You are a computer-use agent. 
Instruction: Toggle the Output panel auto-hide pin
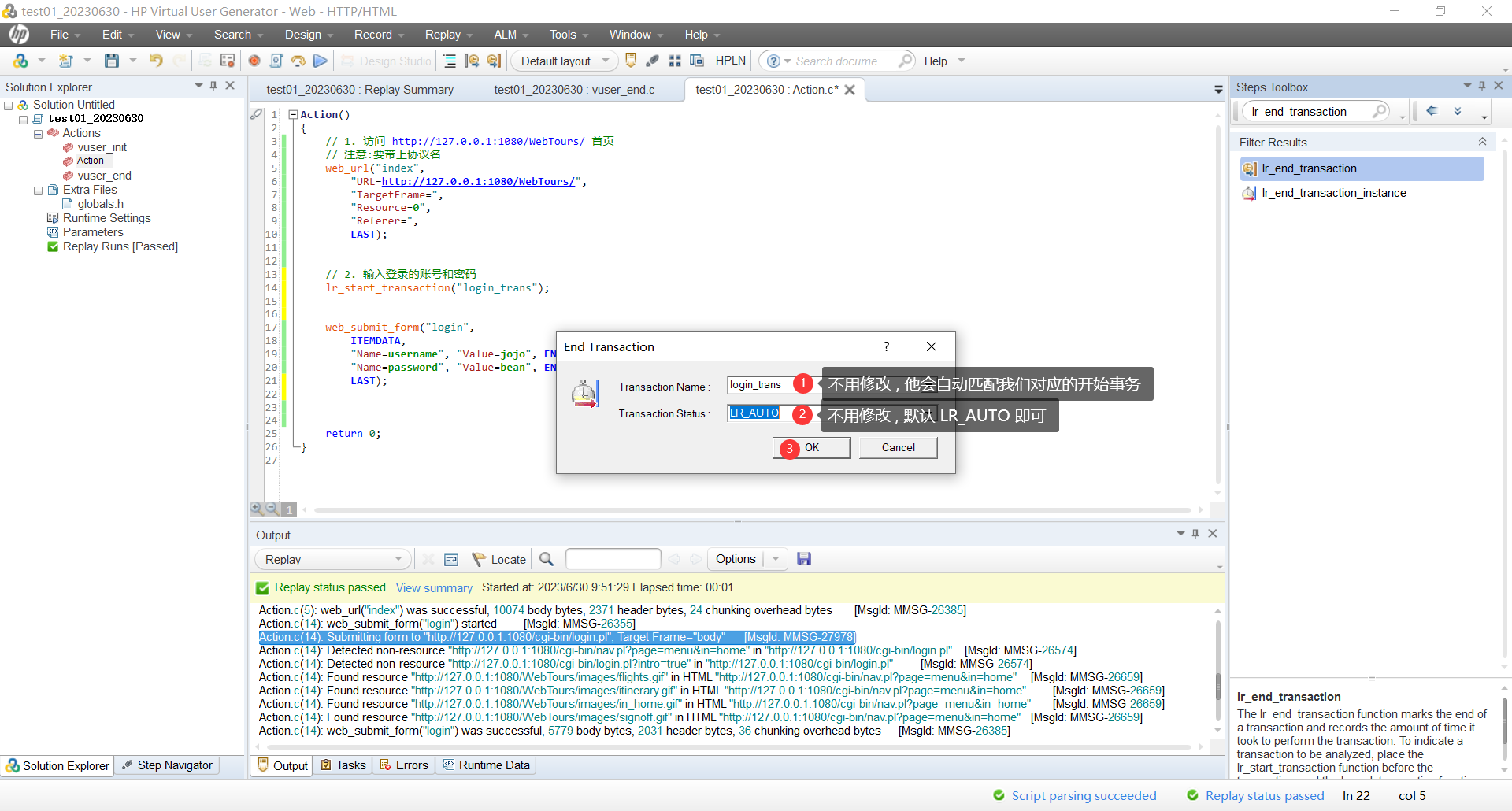click(1195, 534)
